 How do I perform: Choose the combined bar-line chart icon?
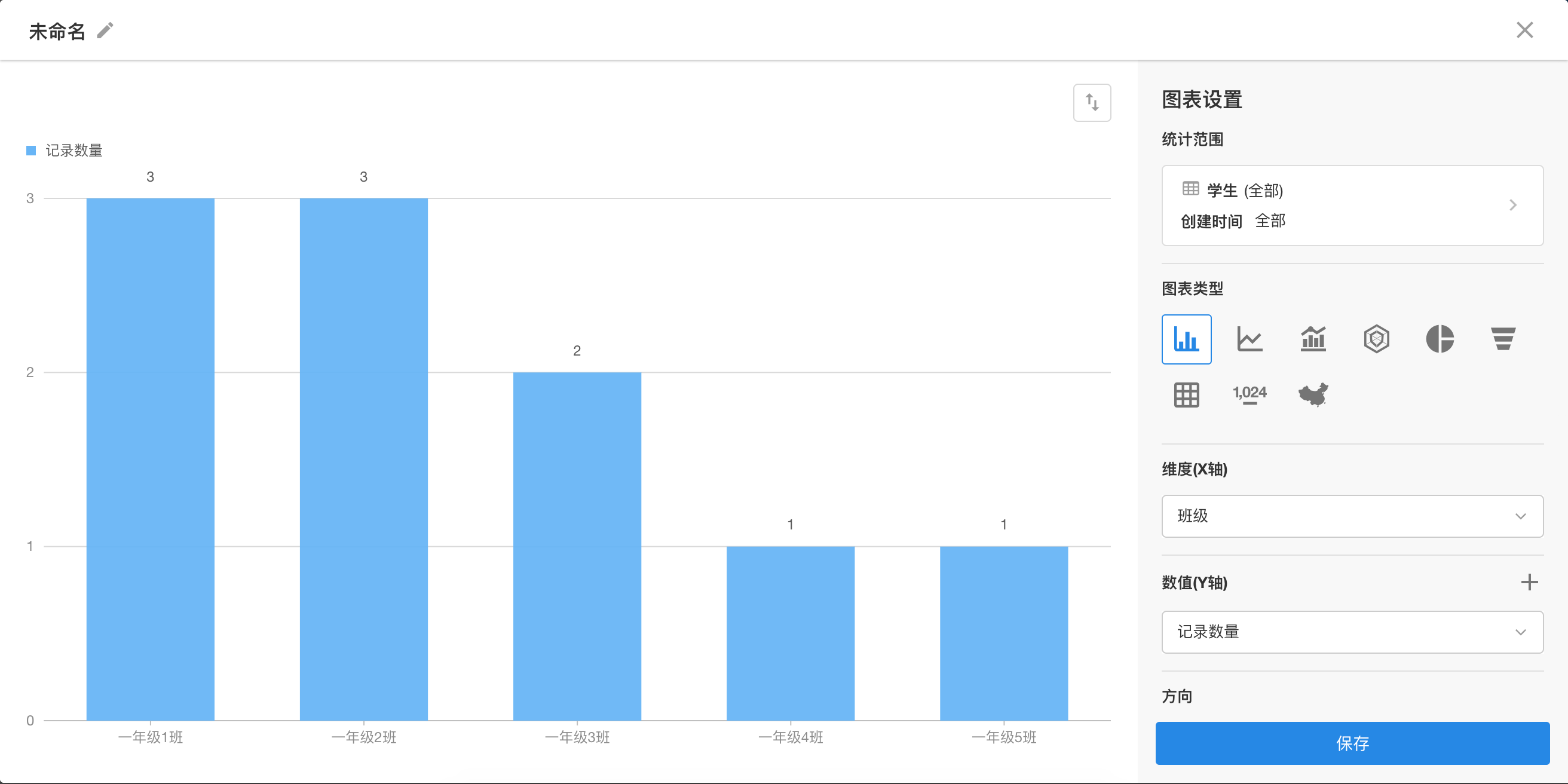[x=1313, y=339]
